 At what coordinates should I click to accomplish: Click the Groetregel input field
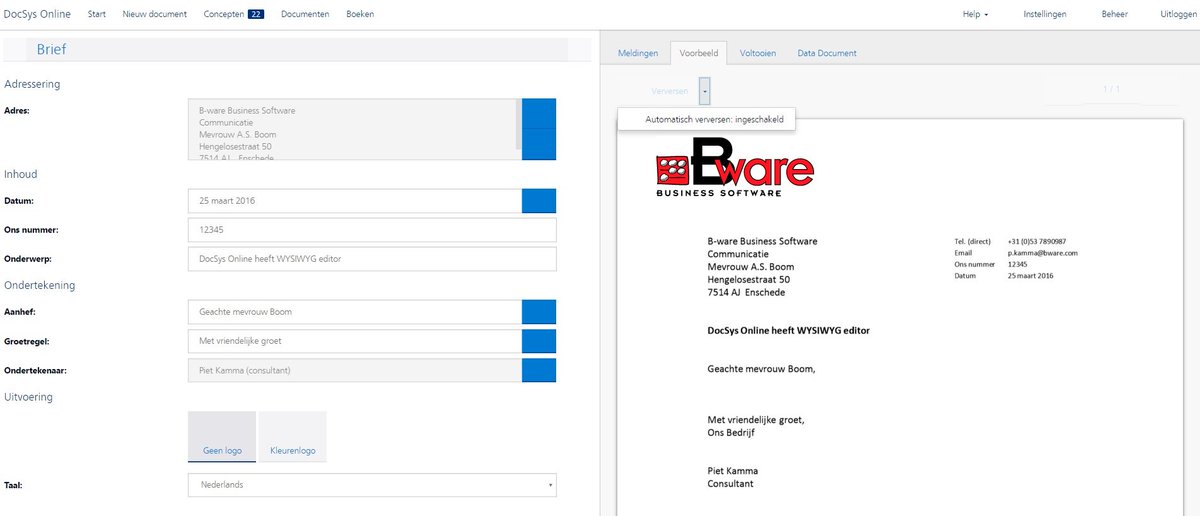(x=354, y=341)
